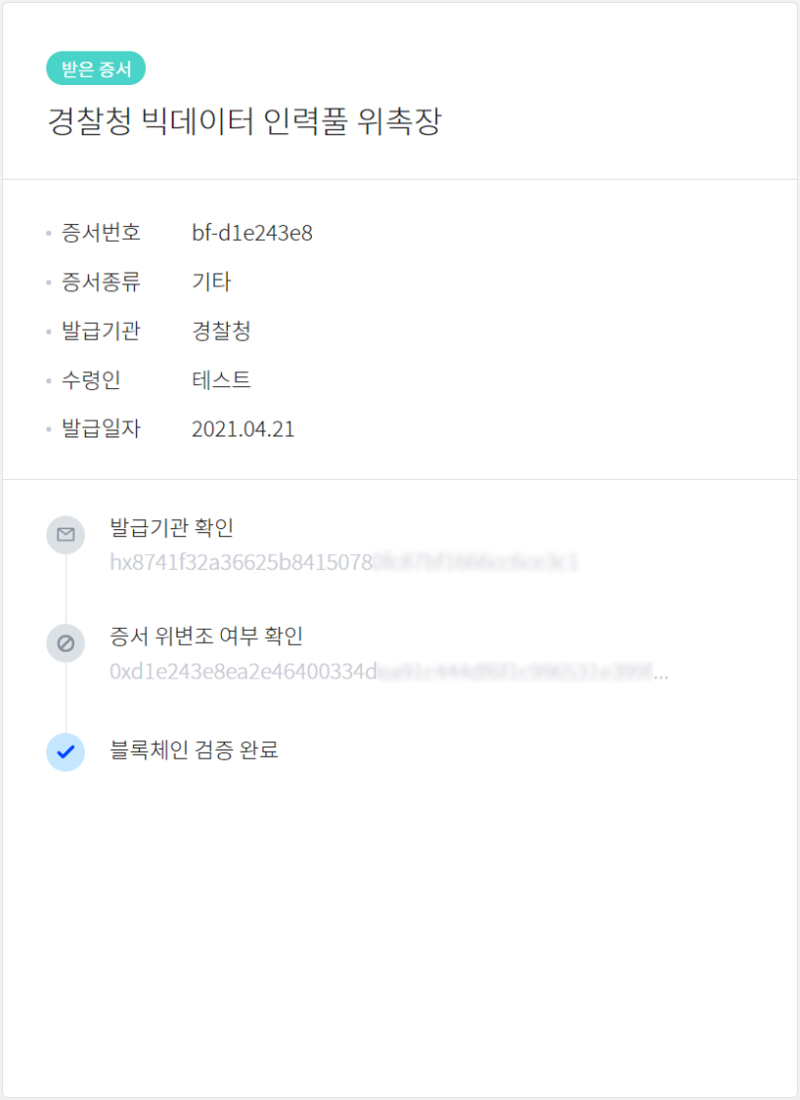The height and width of the screenshot is (1100, 800).
Task: Click the recipient value 테스트
Action: [x=221, y=380]
